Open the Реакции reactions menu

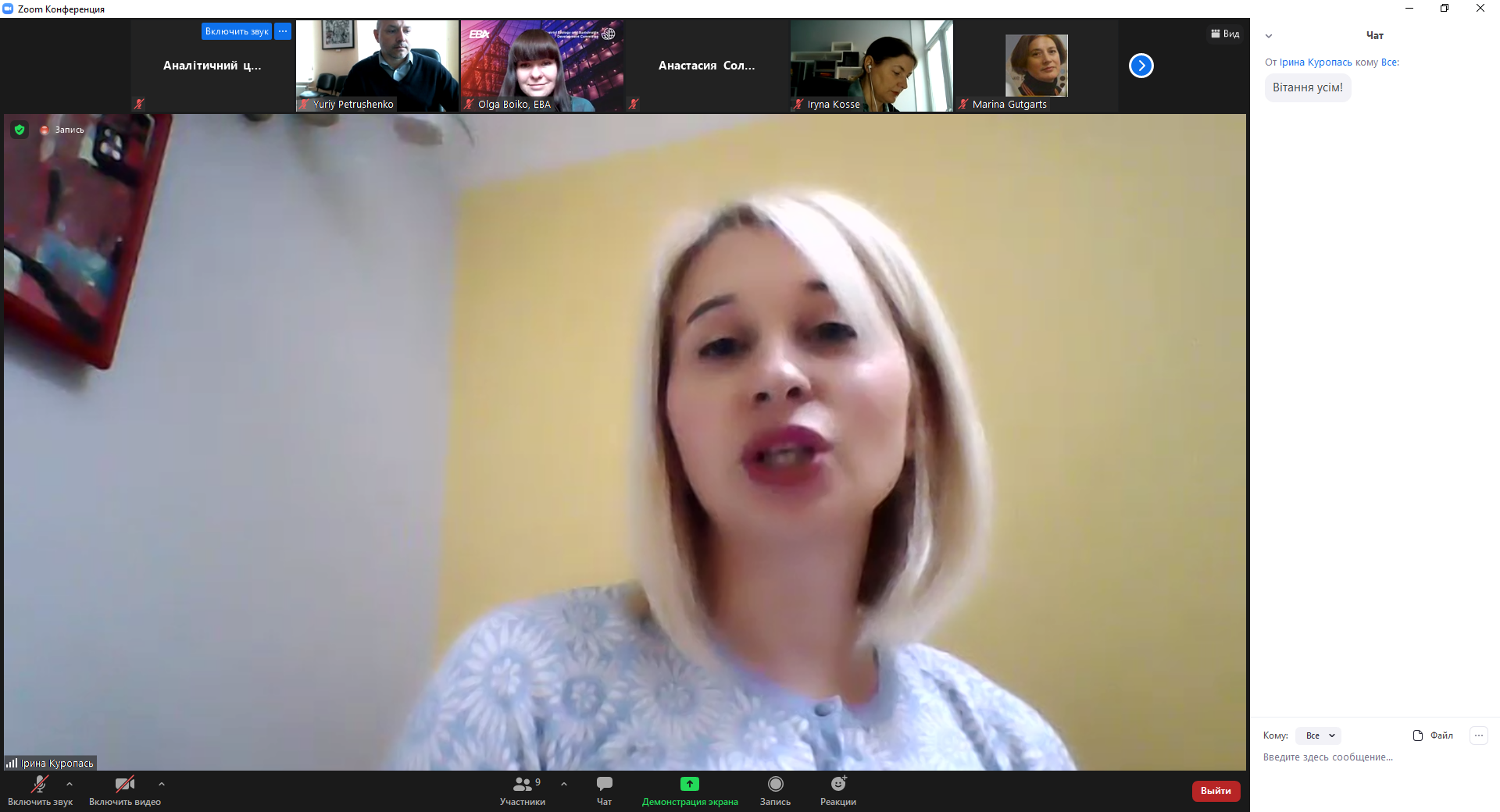(x=838, y=791)
